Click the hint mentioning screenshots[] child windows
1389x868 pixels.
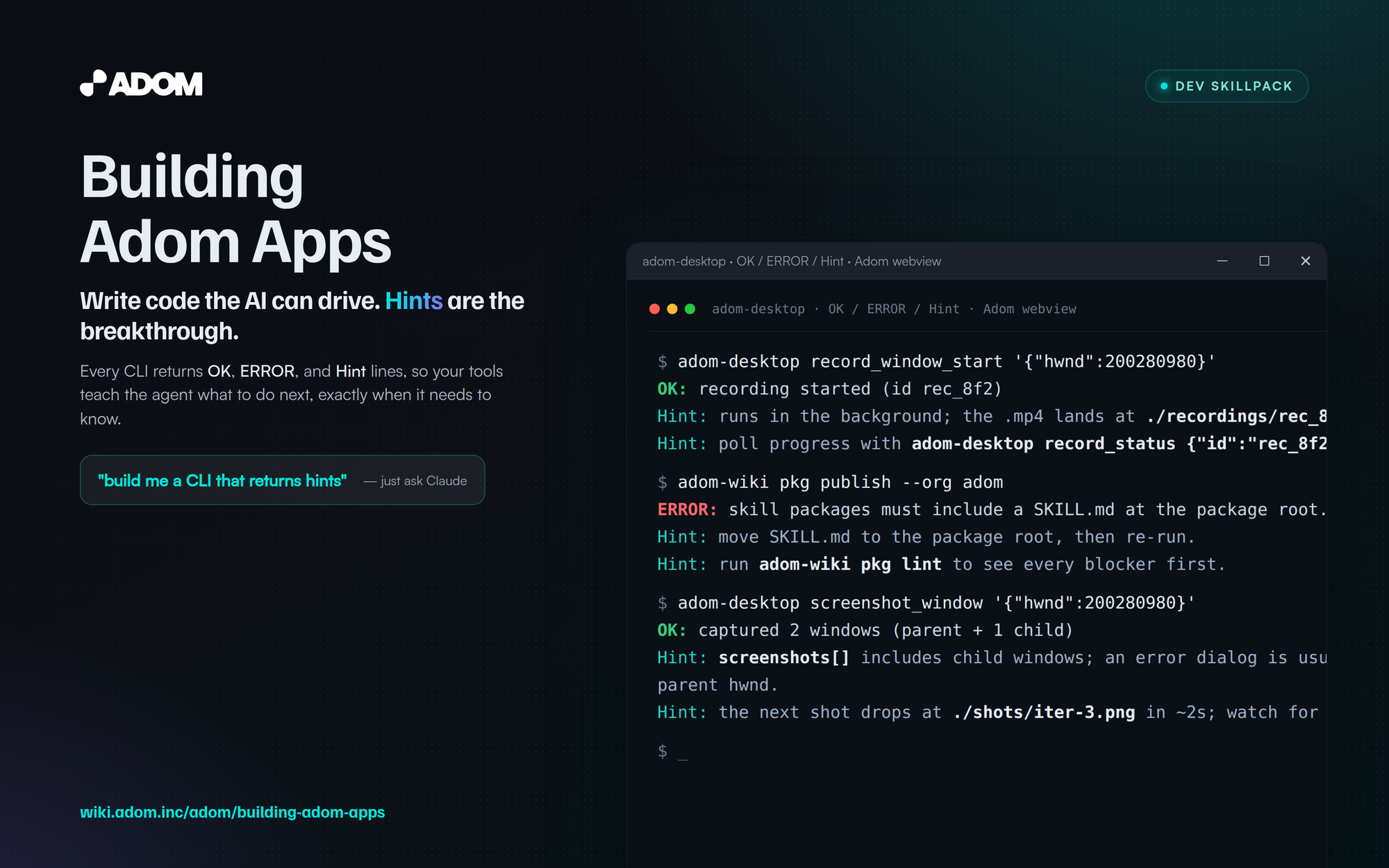pyautogui.click(x=992, y=658)
